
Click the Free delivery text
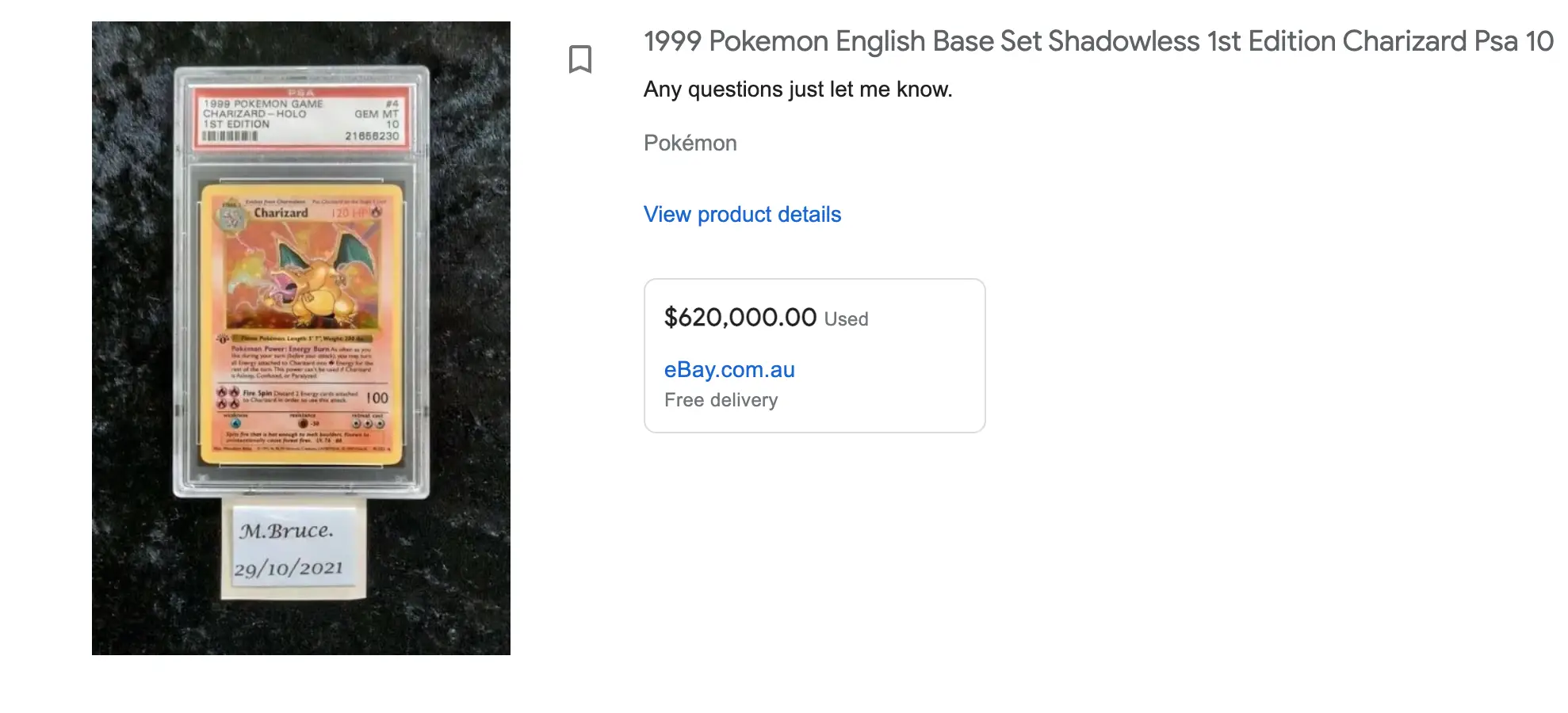[721, 400]
